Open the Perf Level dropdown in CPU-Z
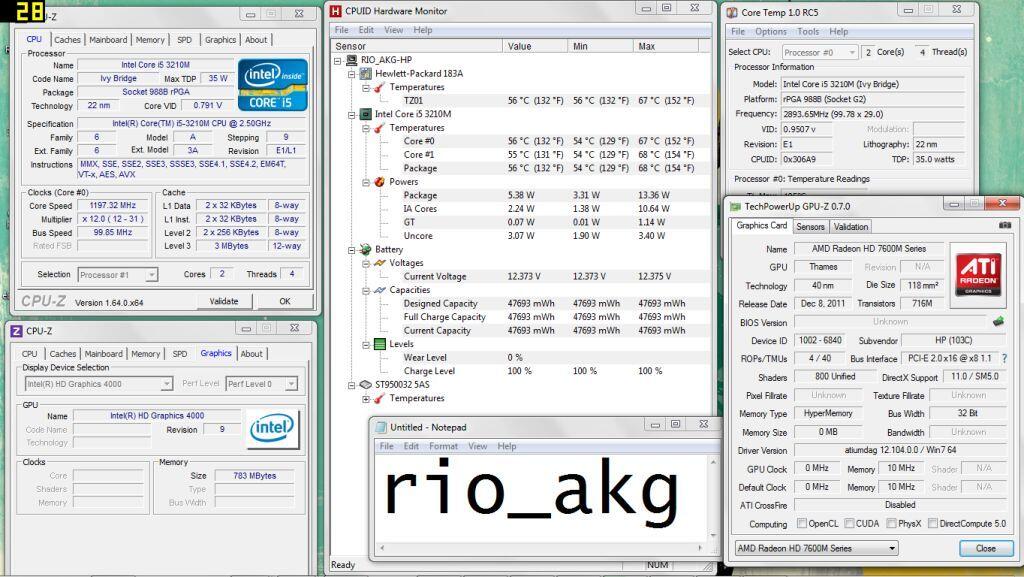Screen dimensions: 1024x577 291,384
